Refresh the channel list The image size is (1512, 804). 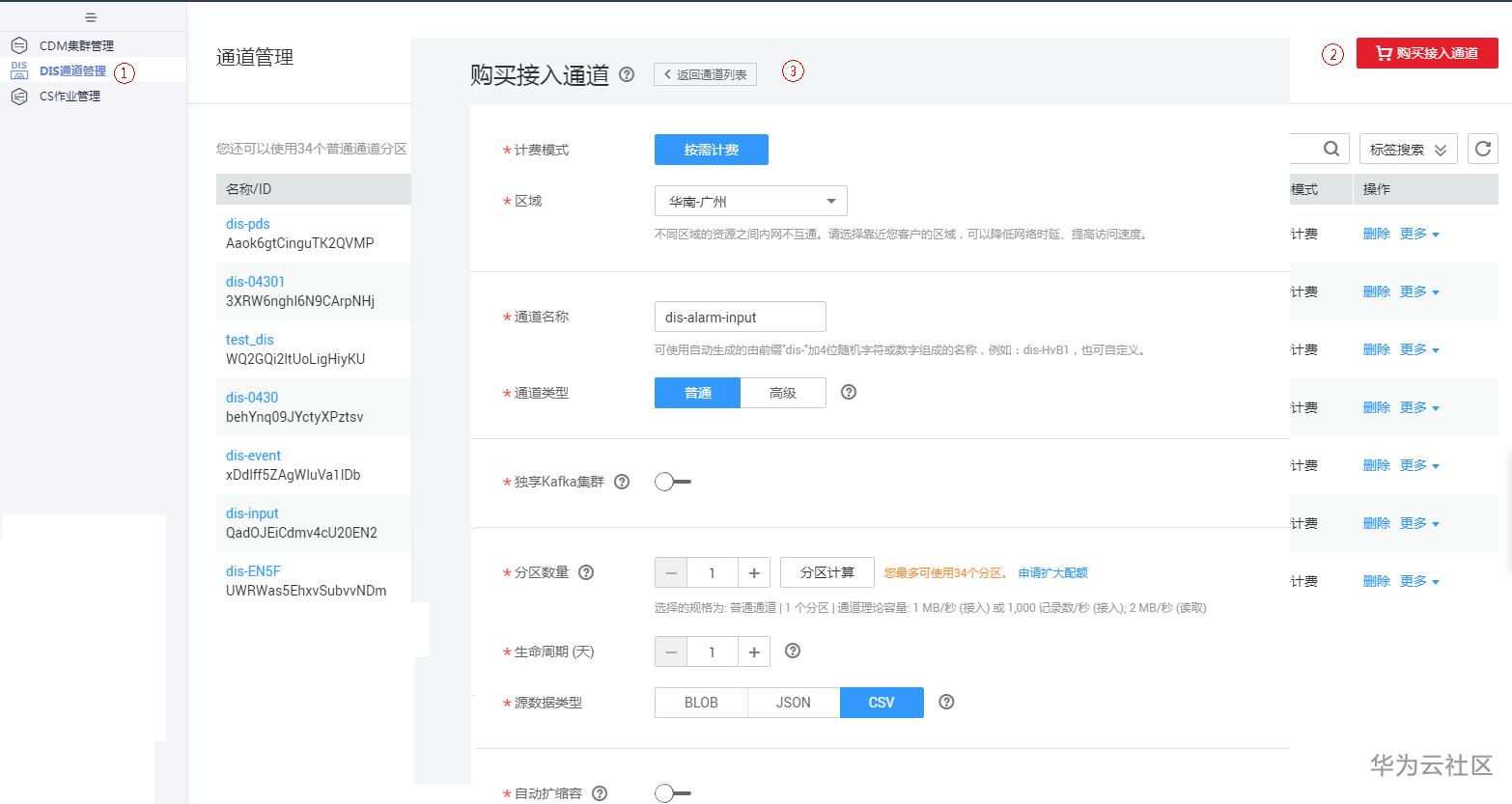pos(1483,149)
